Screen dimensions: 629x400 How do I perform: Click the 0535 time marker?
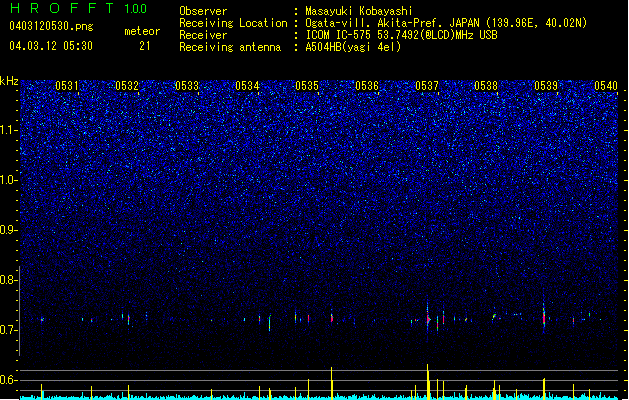(x=307, y=86)
